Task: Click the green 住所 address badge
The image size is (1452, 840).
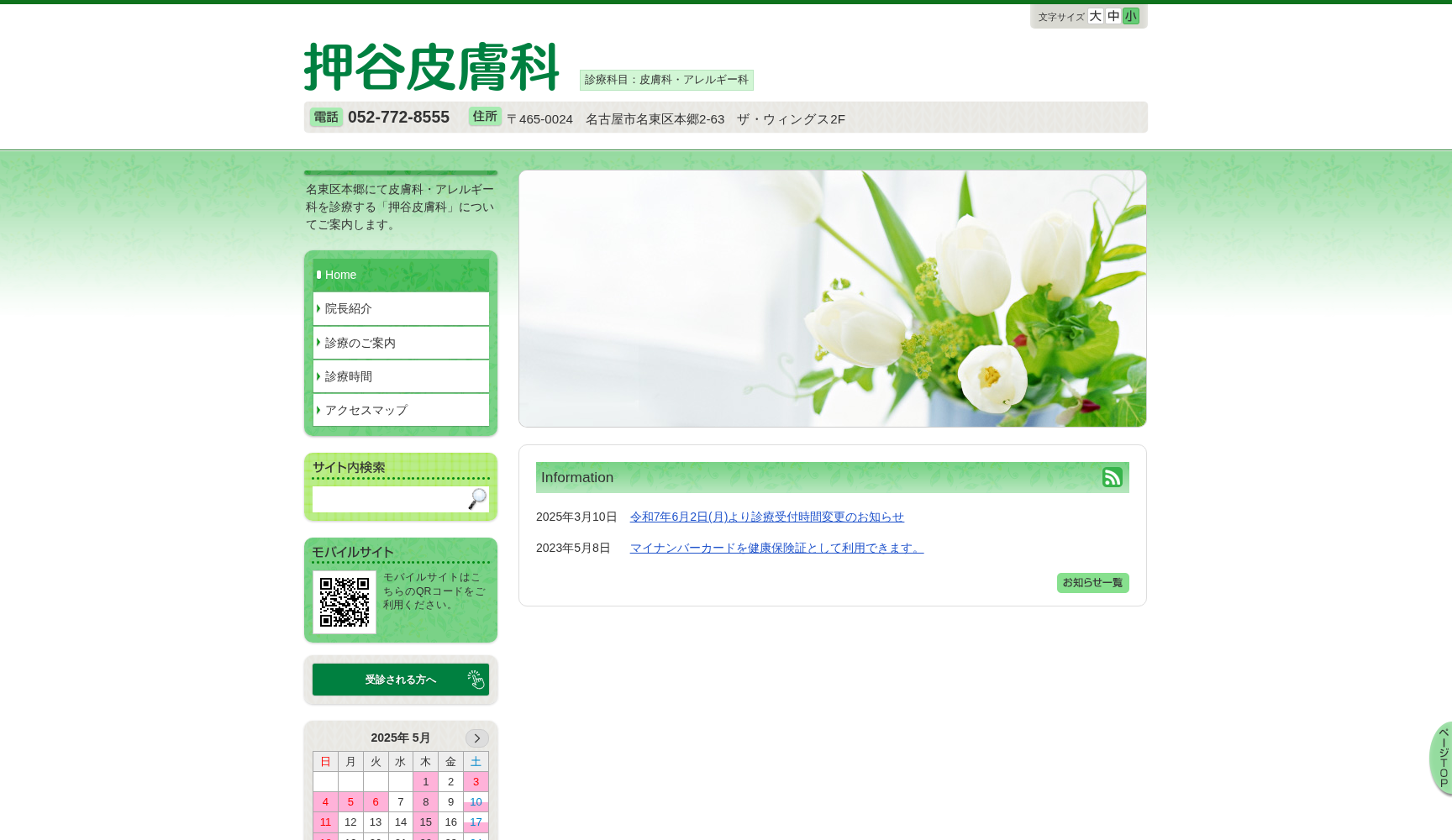Action: coord(485,117)
